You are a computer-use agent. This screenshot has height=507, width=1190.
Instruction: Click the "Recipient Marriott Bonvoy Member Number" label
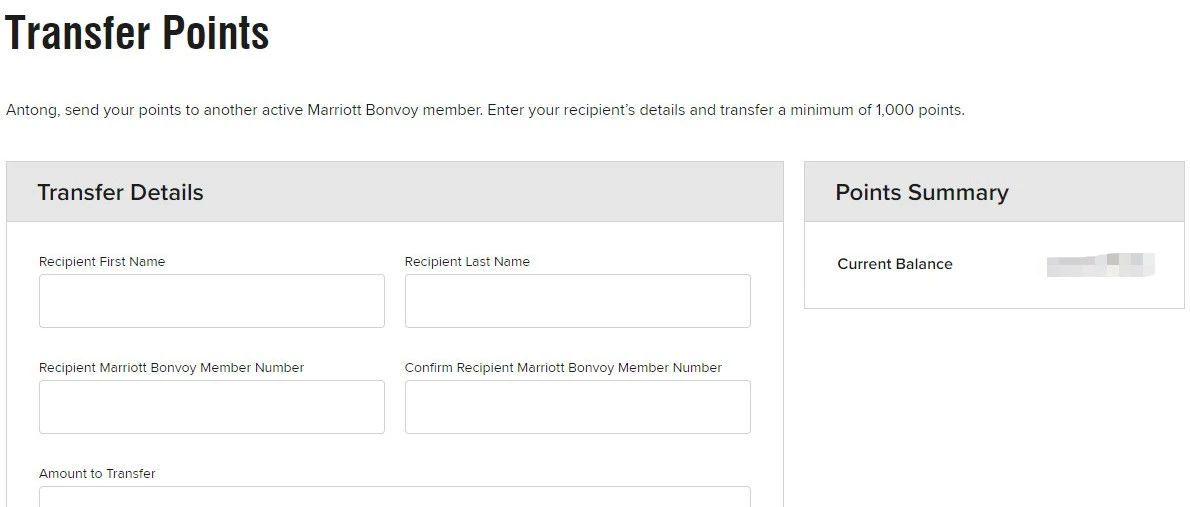pos(171,368)
